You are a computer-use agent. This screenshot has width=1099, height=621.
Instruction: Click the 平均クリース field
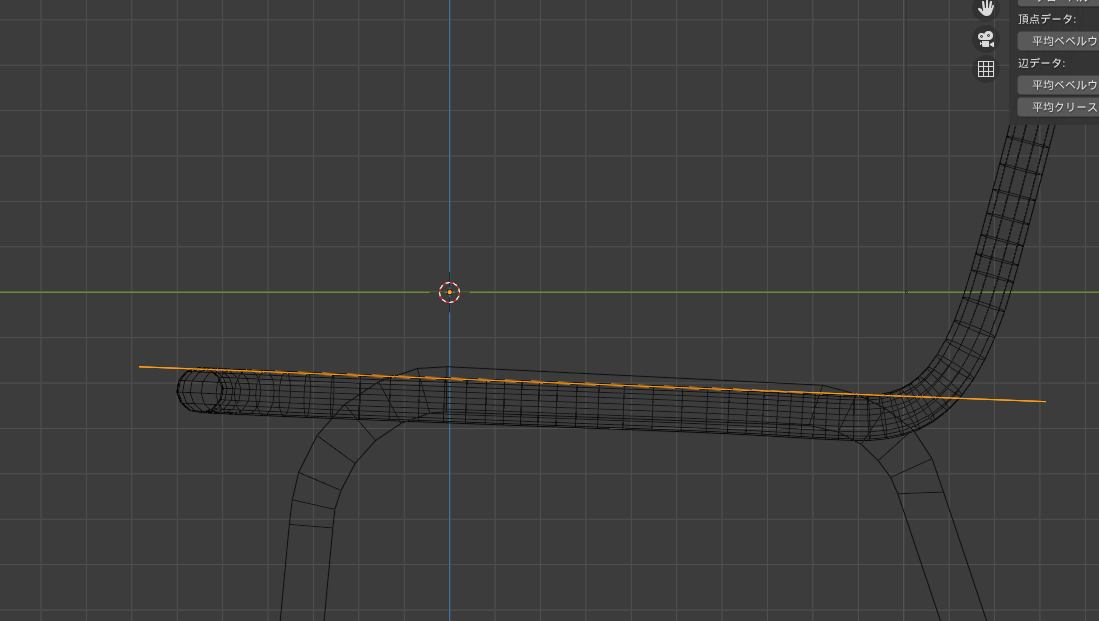(1058, 107)
